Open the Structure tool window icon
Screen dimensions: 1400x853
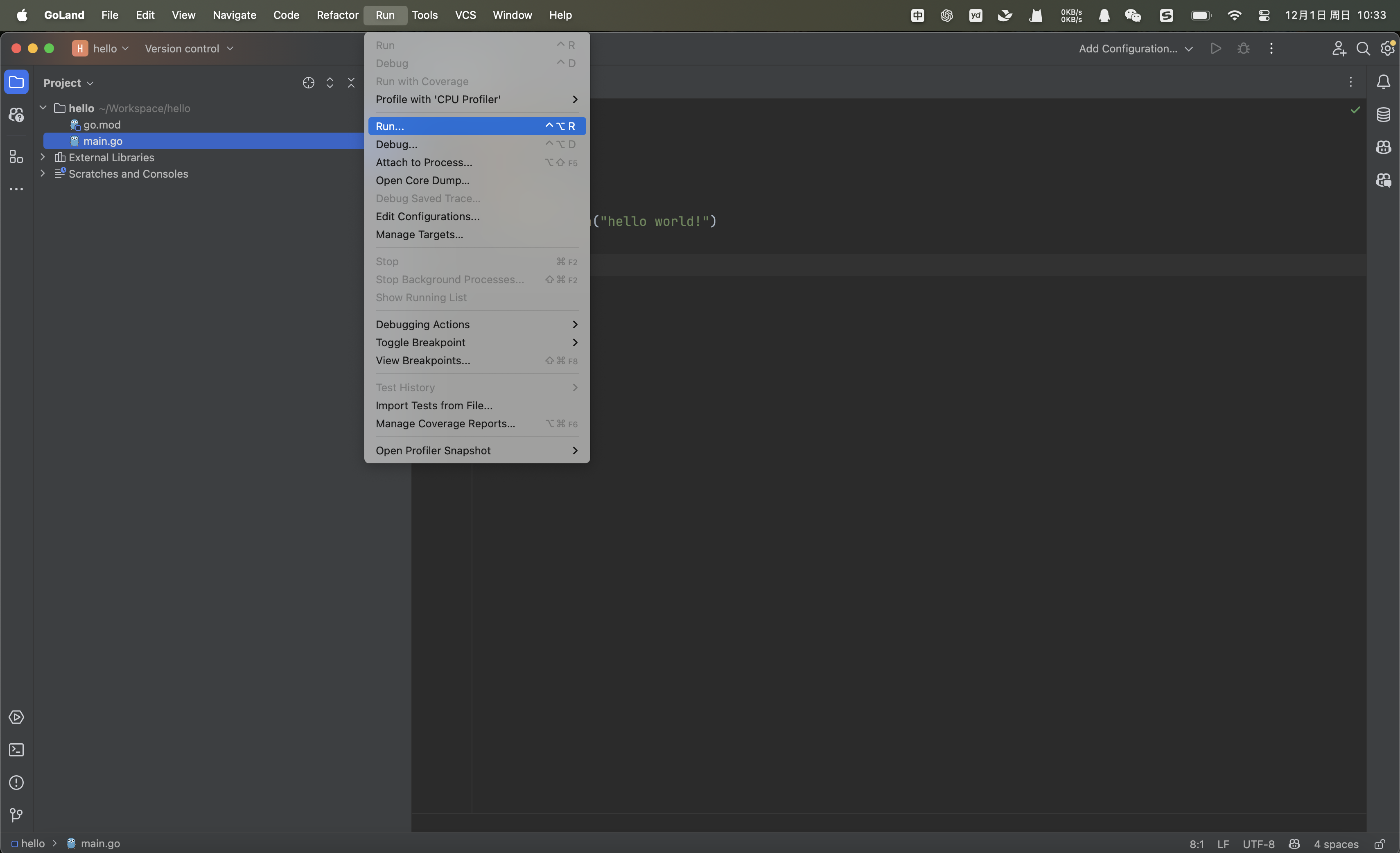tap(16, 156)
